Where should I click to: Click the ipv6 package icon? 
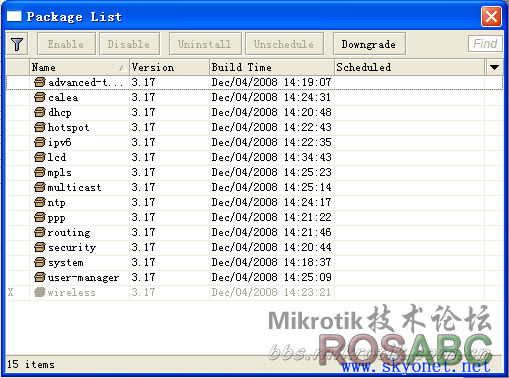pyautogui.click(x=40, y=142)
